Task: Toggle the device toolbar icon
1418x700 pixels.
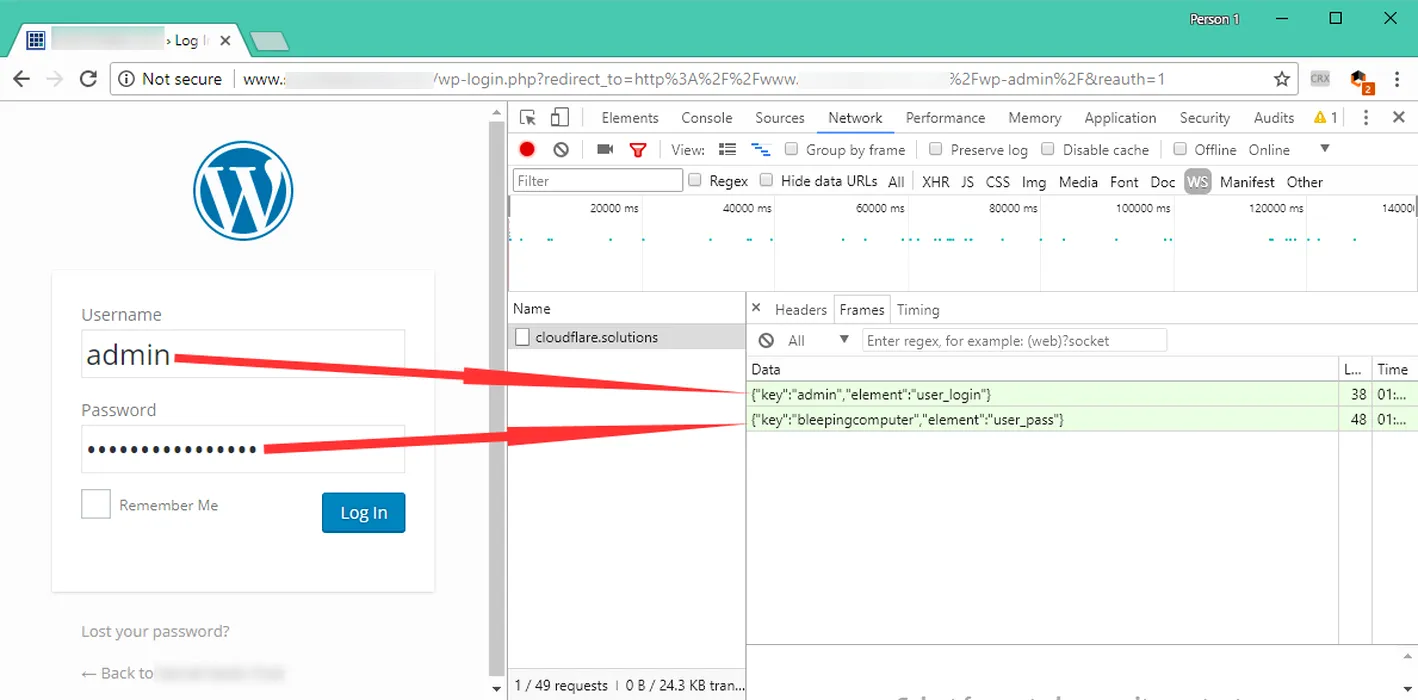Action: click(560, 118)
